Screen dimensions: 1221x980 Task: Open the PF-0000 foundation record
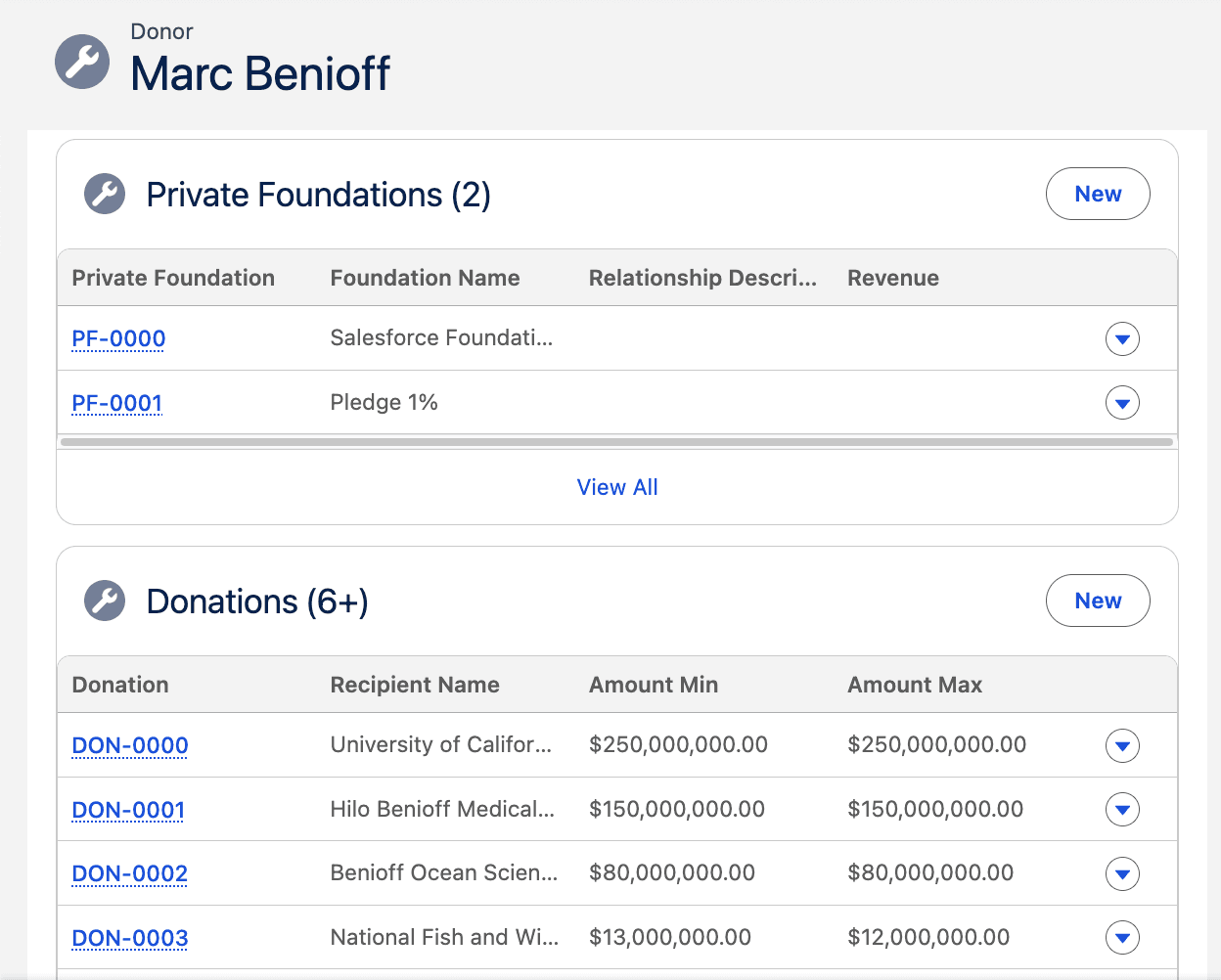(117, 338)
